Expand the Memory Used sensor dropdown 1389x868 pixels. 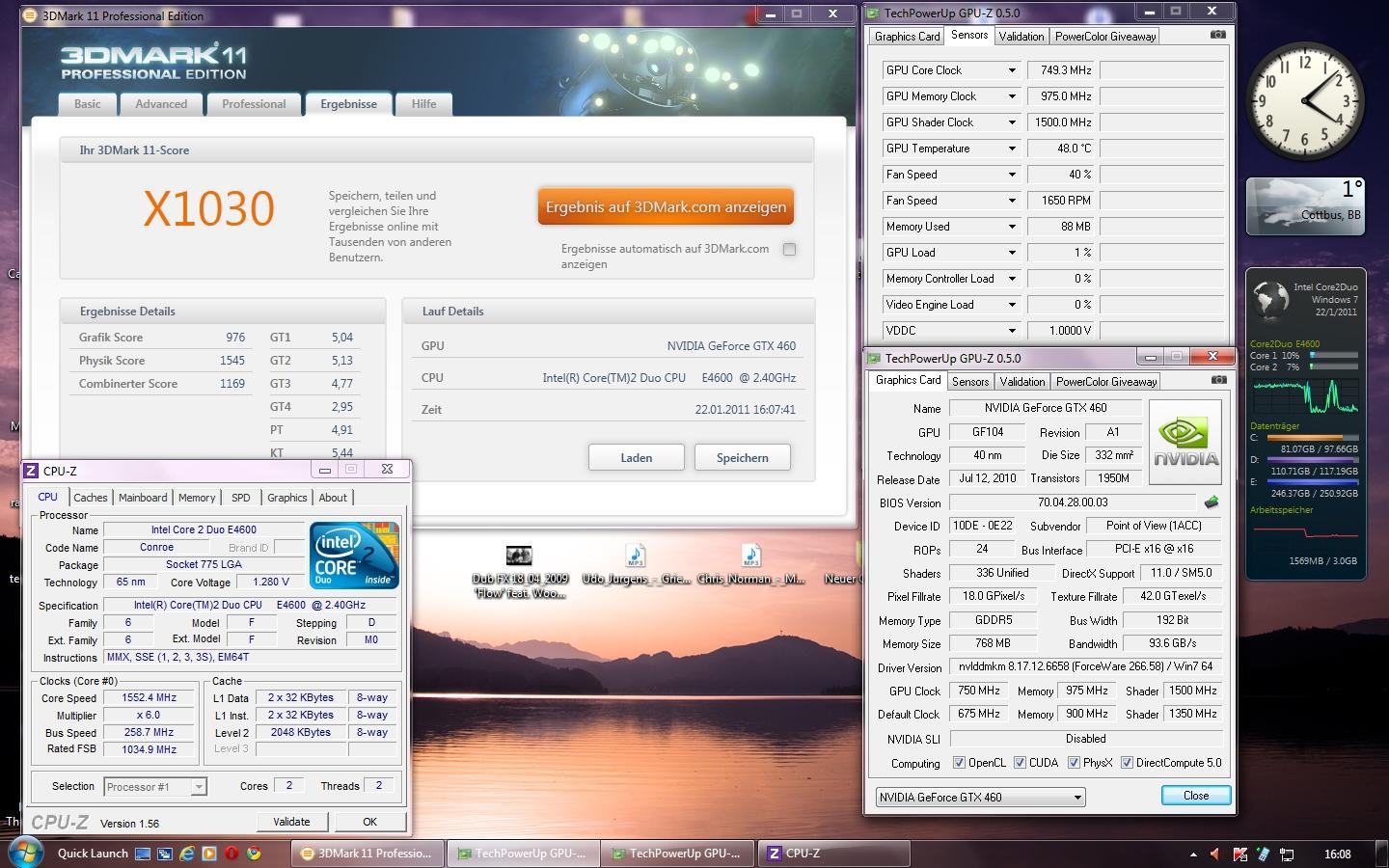[x=1012, y=227]
